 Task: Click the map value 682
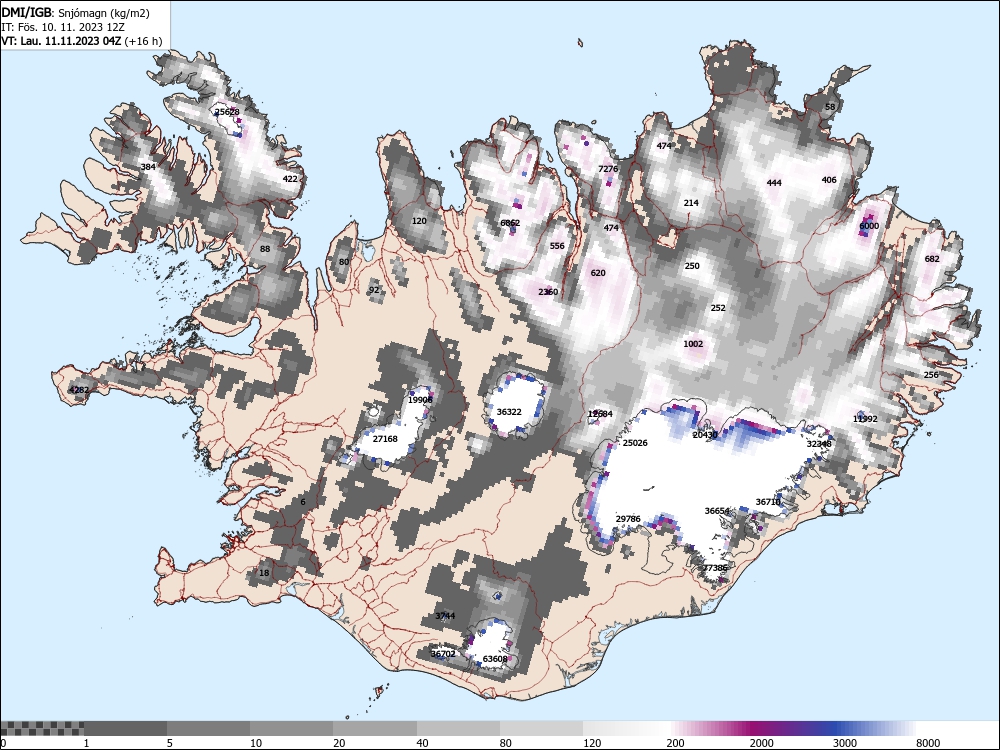(x=932, y=258)
